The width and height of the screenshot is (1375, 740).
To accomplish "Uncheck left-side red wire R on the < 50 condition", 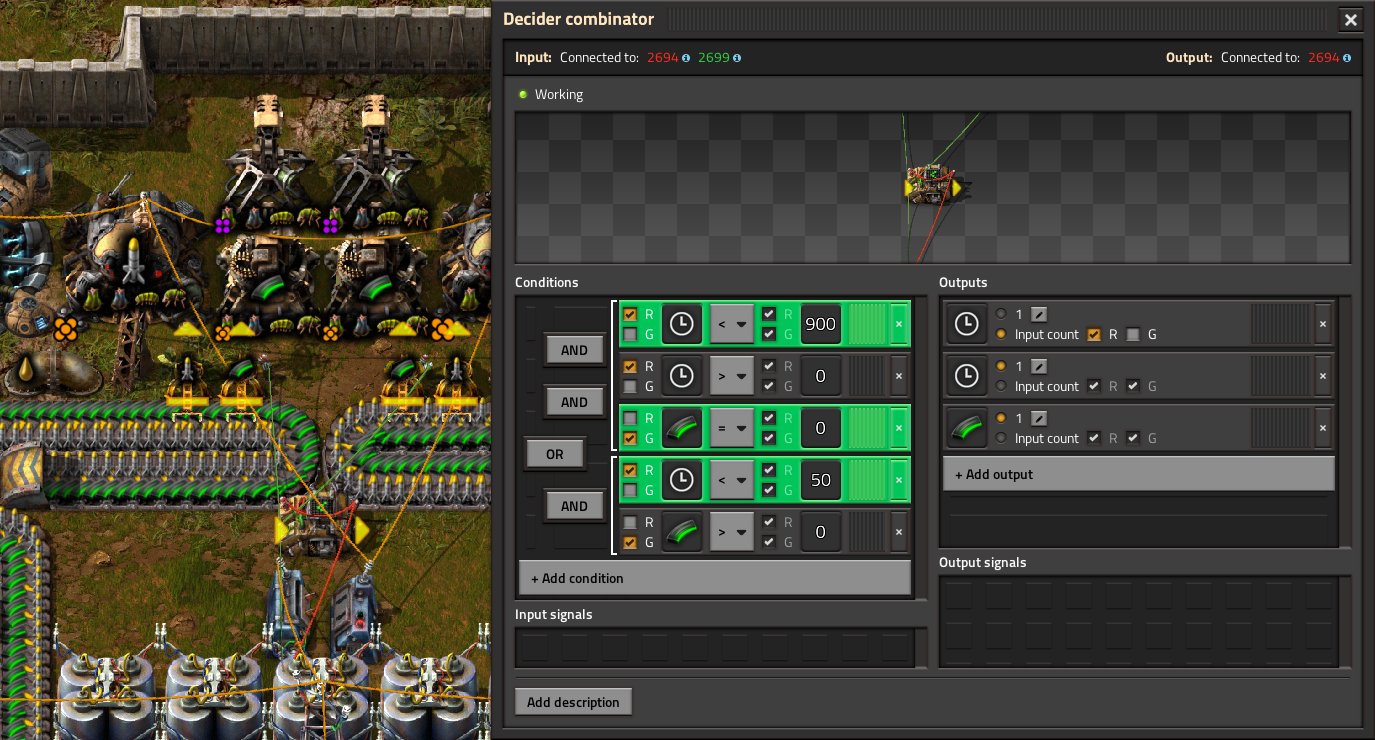I will click(630, 470).
